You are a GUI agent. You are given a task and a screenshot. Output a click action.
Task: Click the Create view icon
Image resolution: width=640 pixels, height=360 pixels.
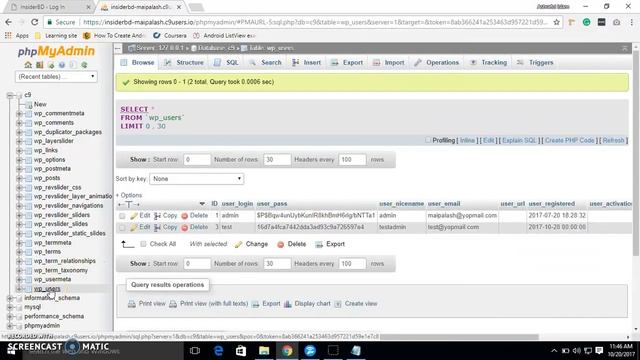point(338,304)
